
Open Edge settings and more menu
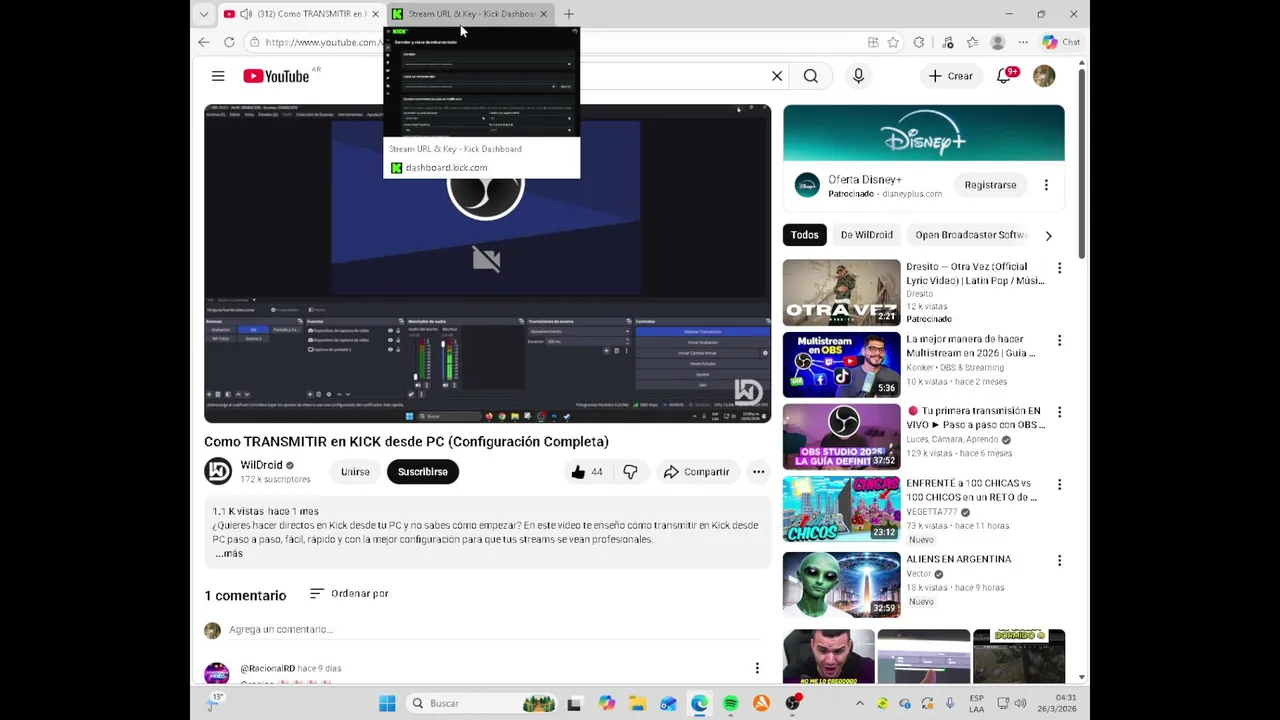point(1023,42)
